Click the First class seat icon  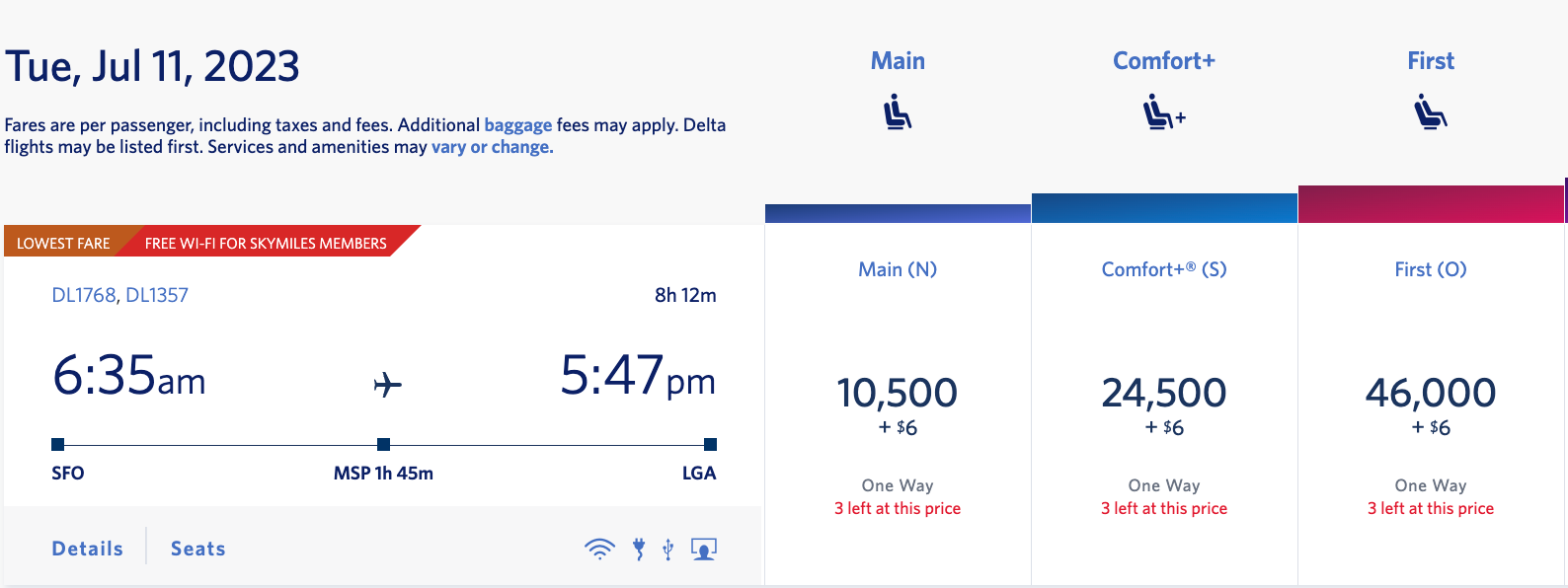1431,111
